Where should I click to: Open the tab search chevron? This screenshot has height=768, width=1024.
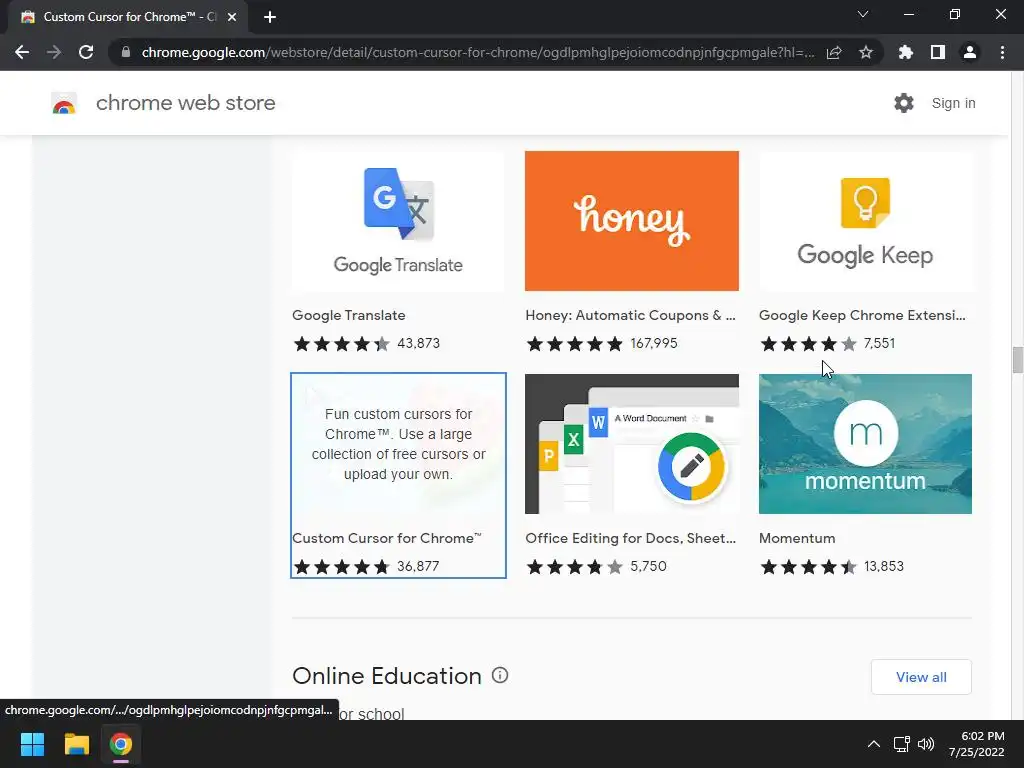(x=863, y=14)
